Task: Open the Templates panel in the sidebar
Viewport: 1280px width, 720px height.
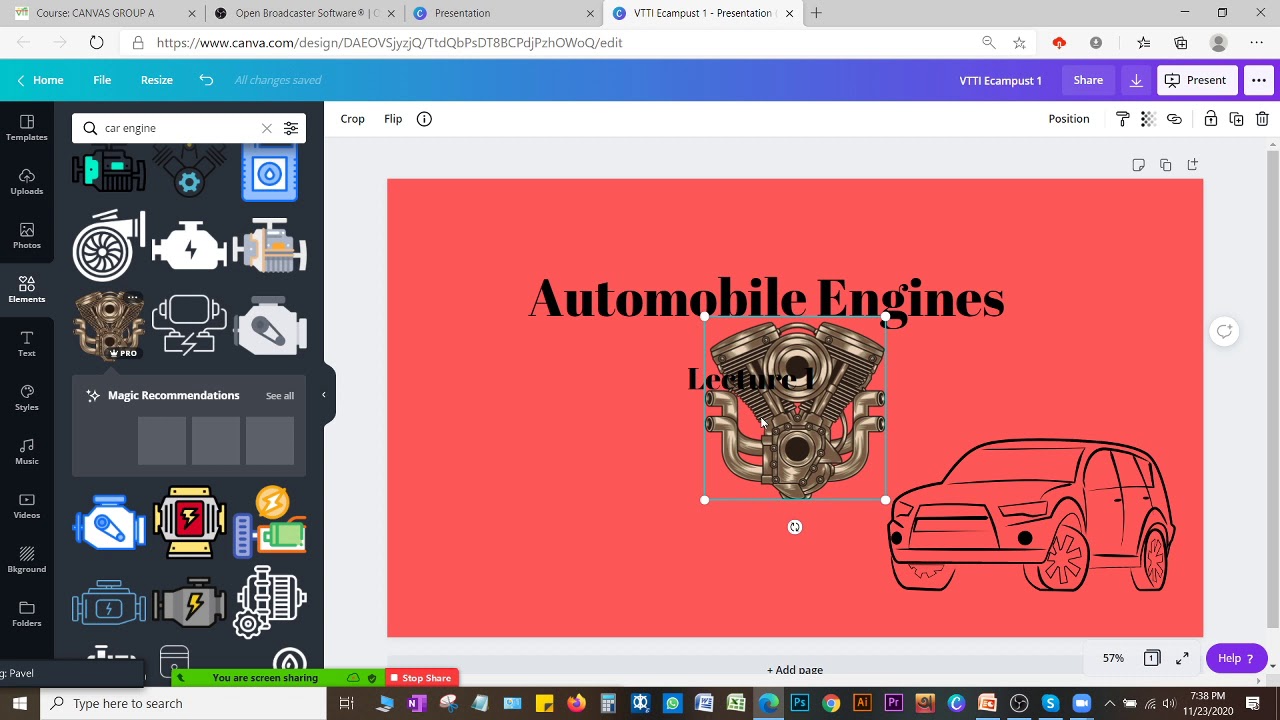Action: (27, 127)
